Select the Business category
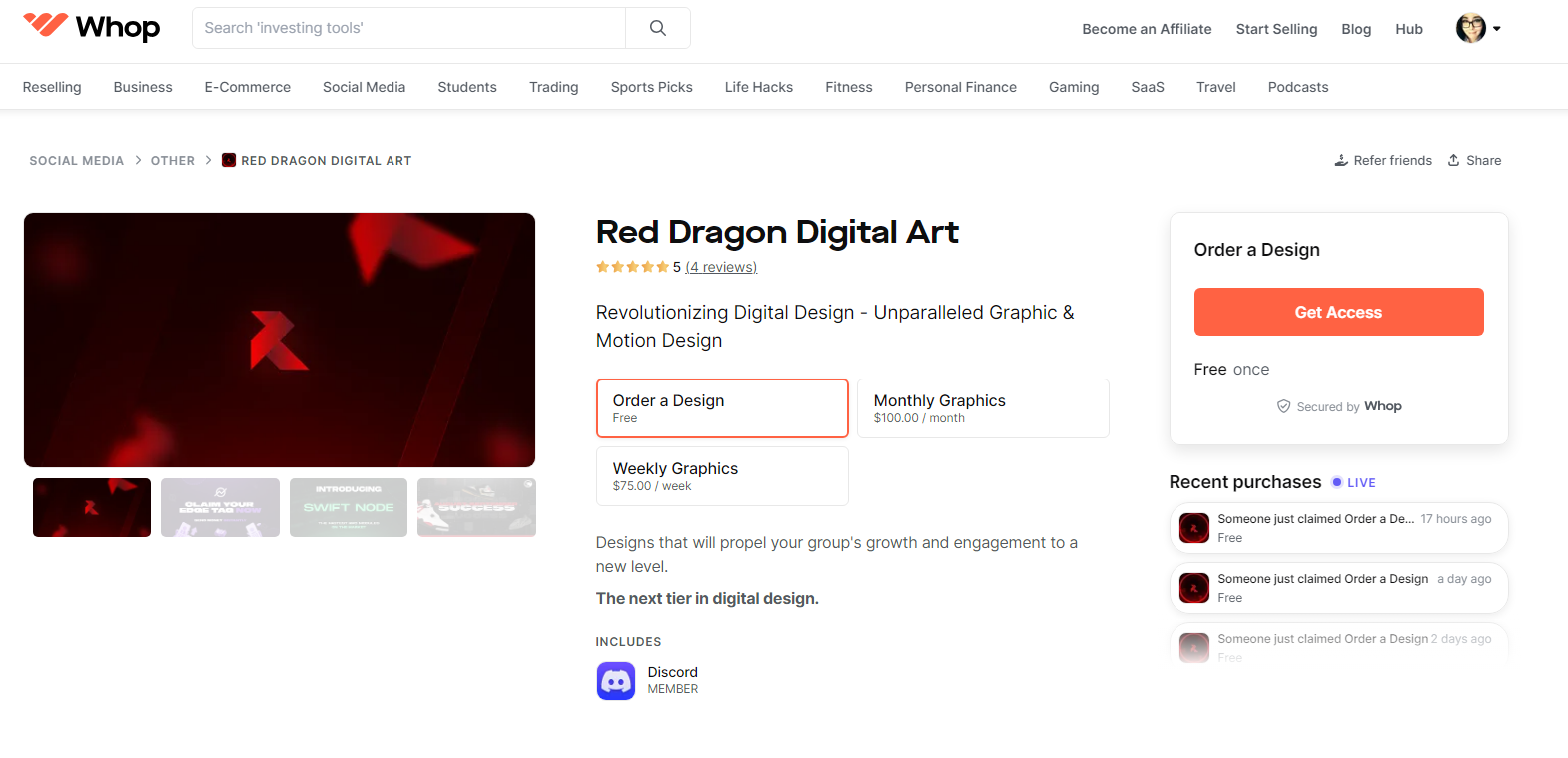 click(x=143, y=87)
